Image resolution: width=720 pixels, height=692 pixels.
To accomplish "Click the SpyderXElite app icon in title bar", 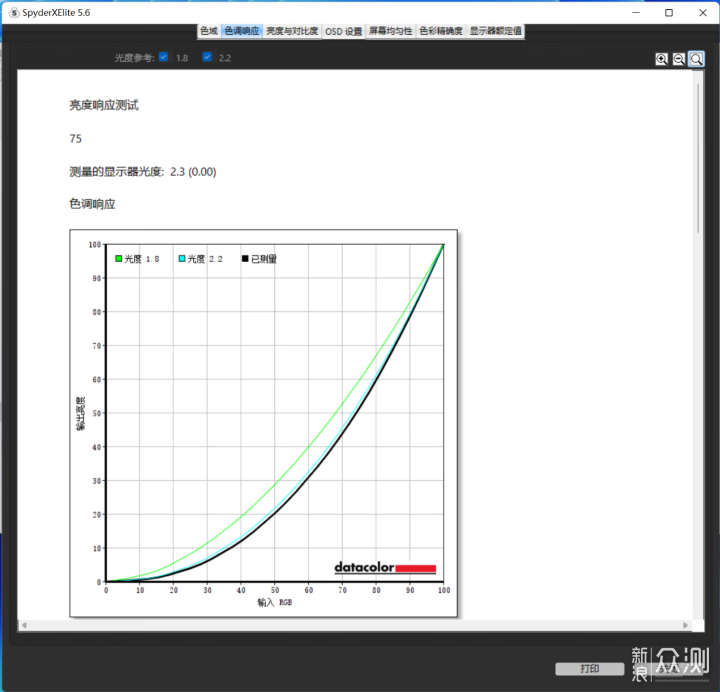I will [14, 13].
